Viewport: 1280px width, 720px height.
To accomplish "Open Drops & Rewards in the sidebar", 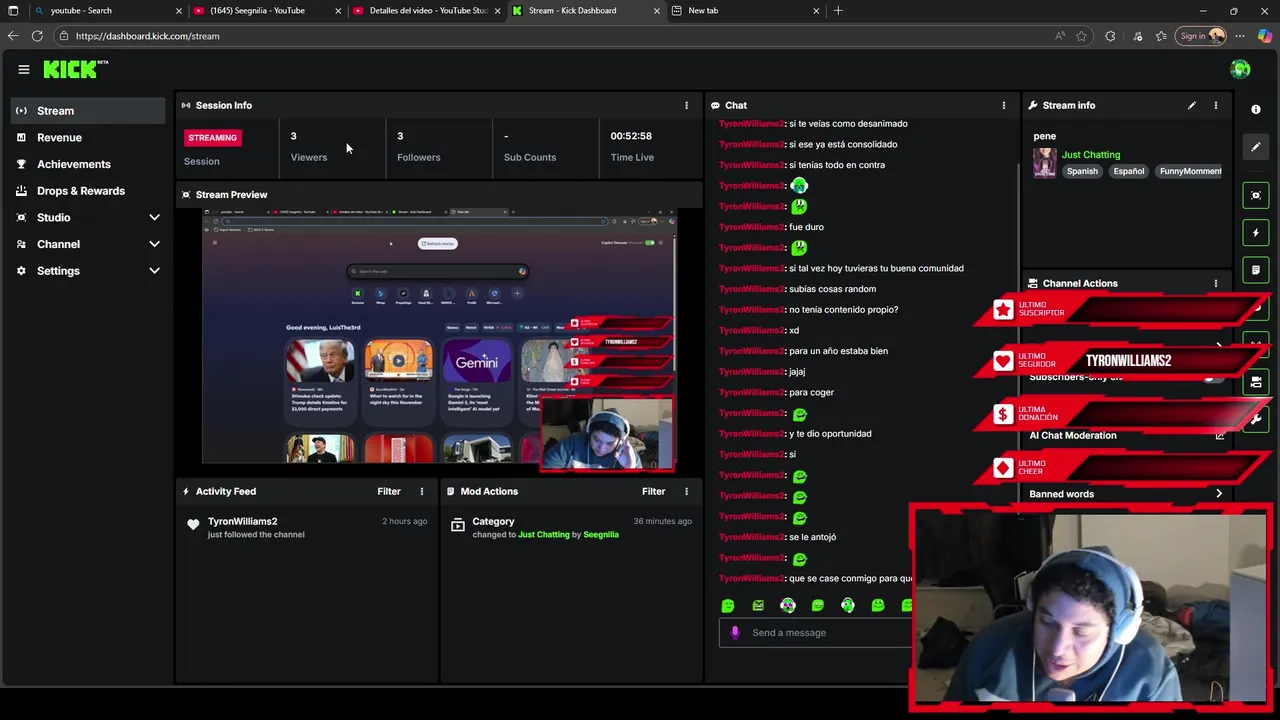I will pos(88,191).
